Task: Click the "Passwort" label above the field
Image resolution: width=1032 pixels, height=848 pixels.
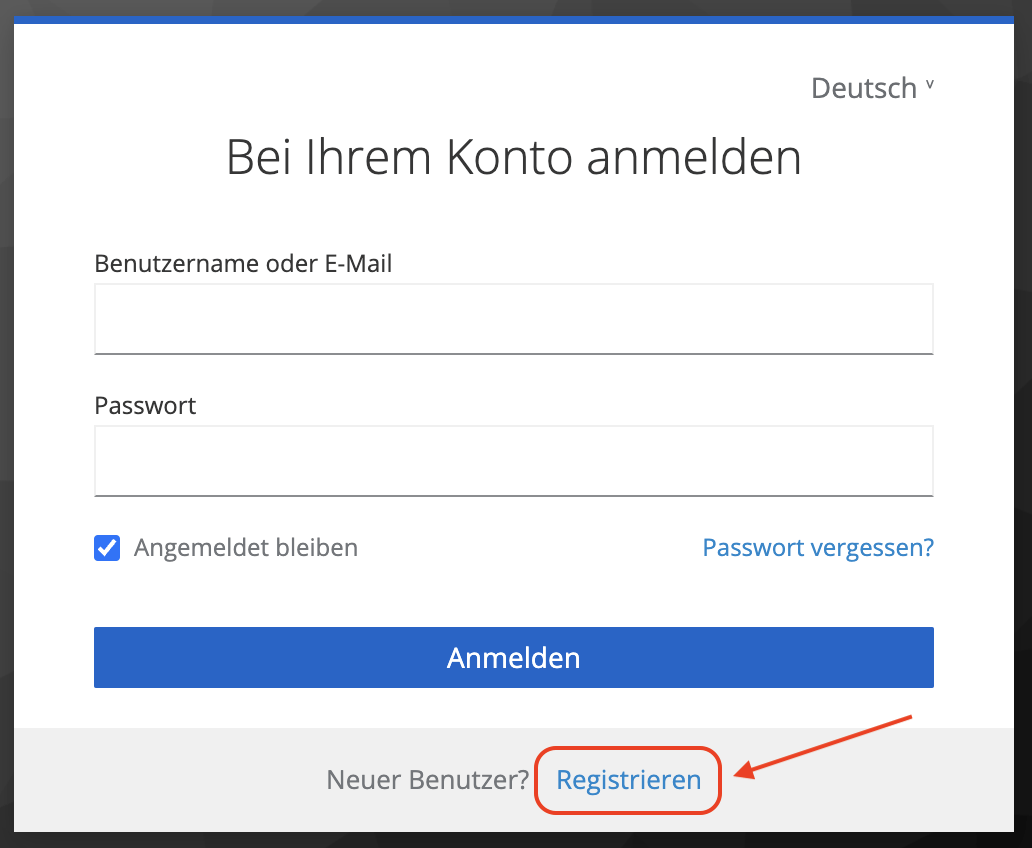Action: pos(145,406)
